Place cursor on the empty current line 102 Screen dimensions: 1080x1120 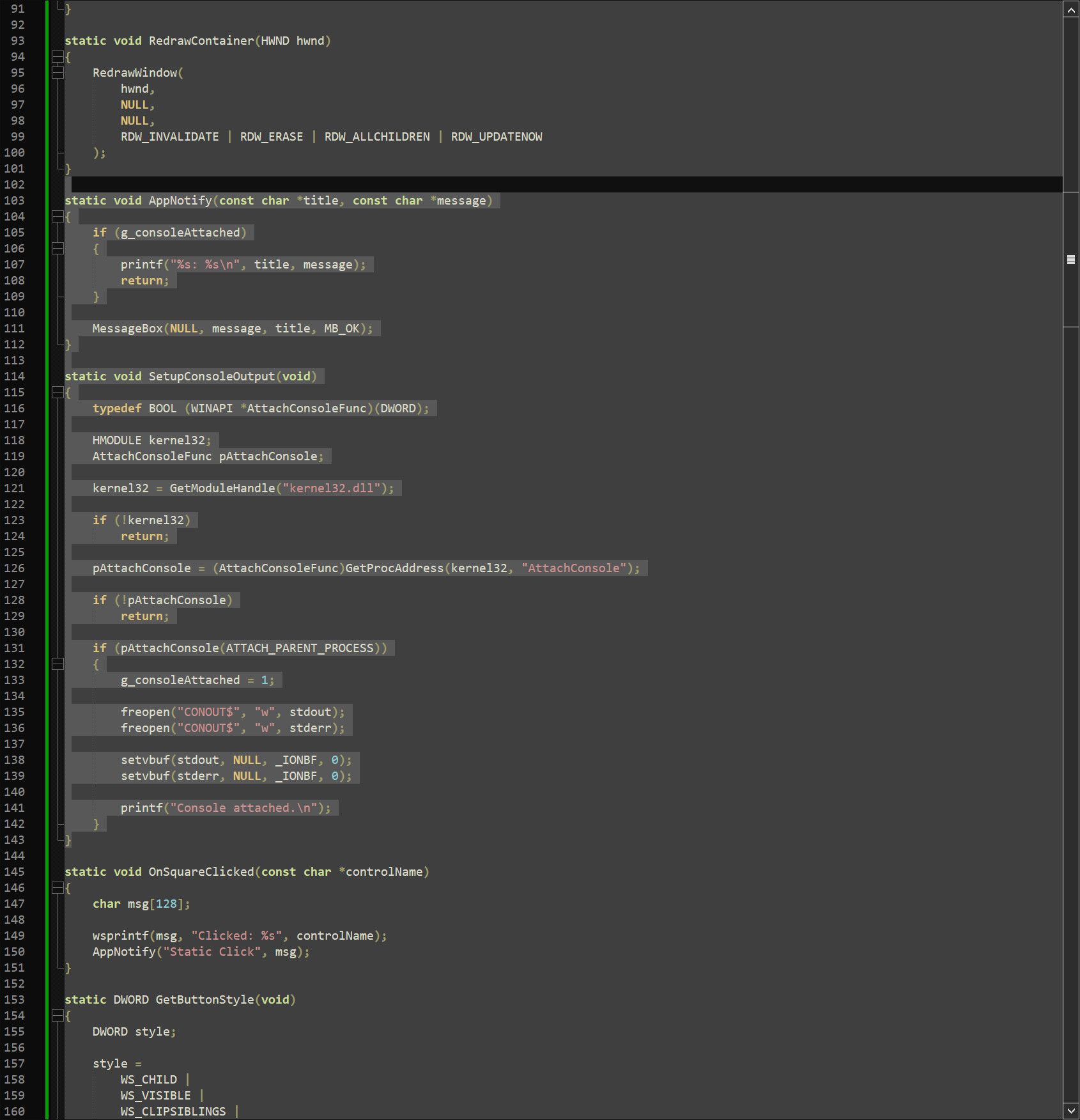pyautogui.click(x=562, y=185)
